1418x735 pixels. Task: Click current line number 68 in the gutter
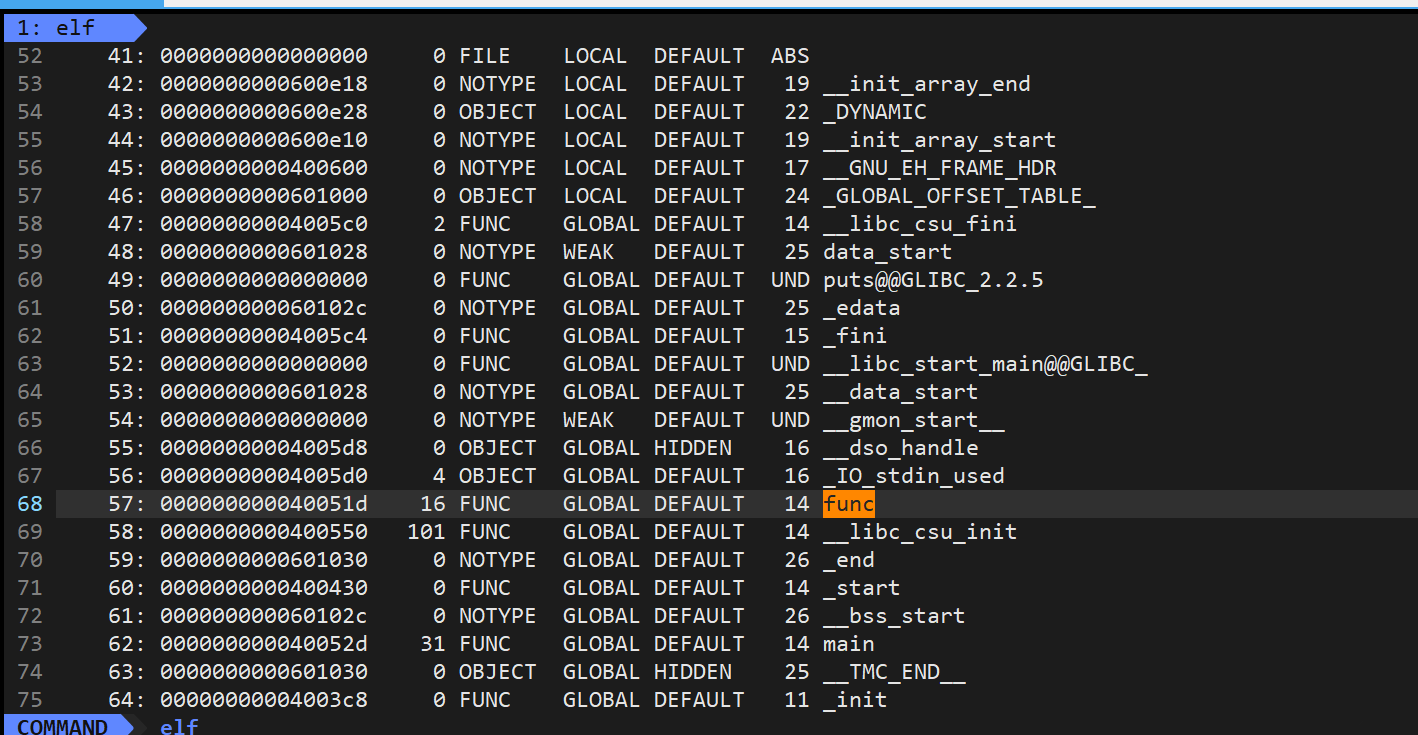click(x=30, y=504)
